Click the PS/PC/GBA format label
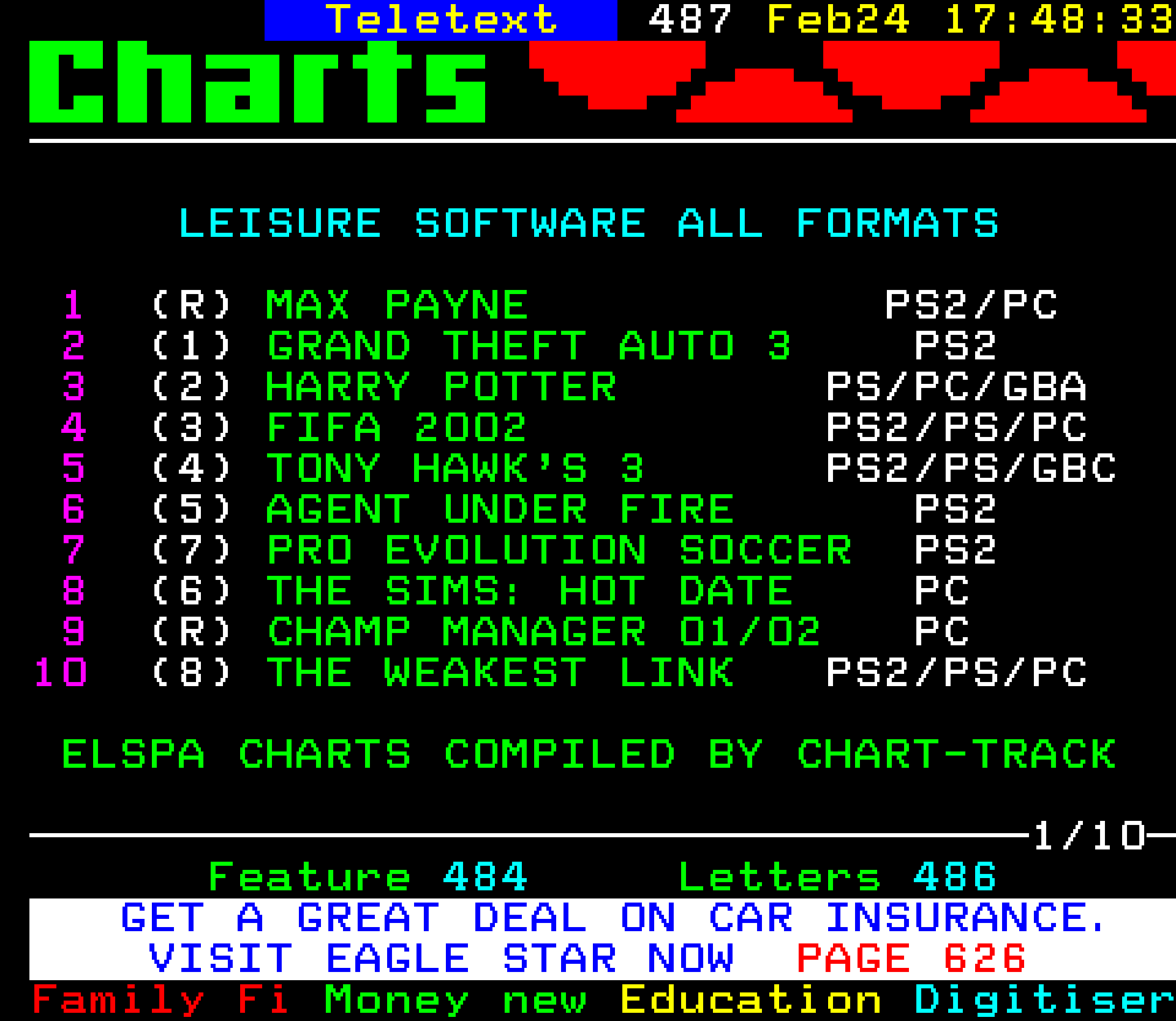This screenshot has height=1021, width=1176. tap(956, 387)
